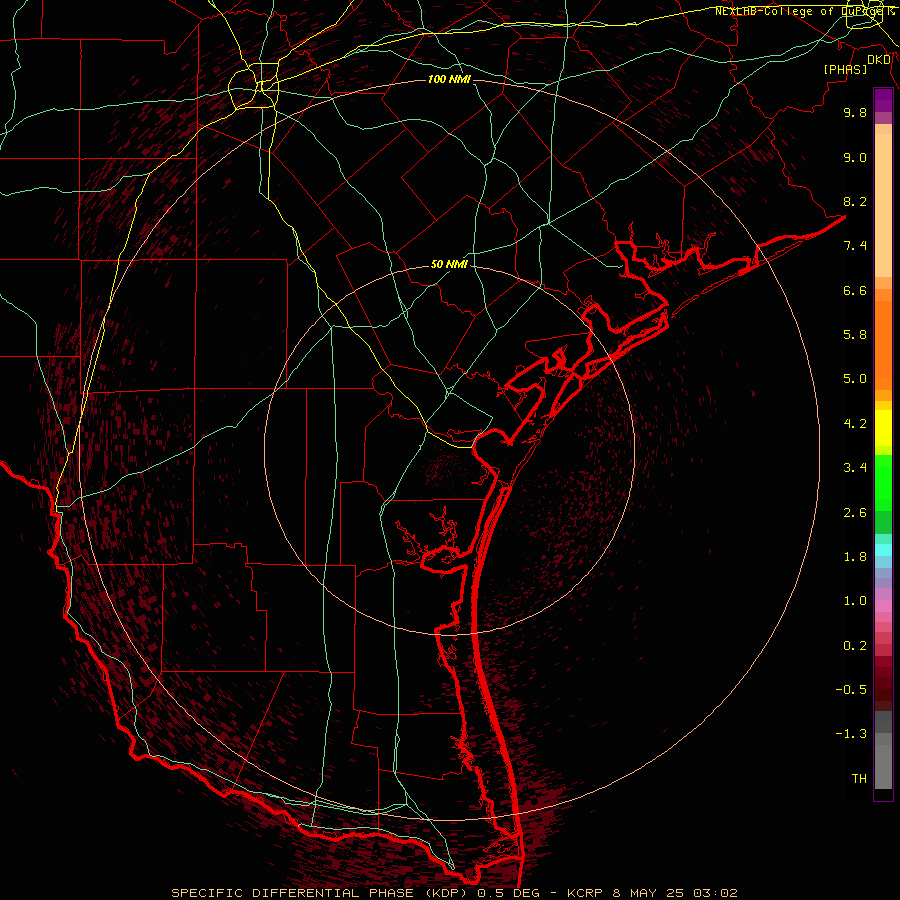
Task: Click the TH label at the bottom of the scale
Action: pyautogui.click(x=859, y=779)
